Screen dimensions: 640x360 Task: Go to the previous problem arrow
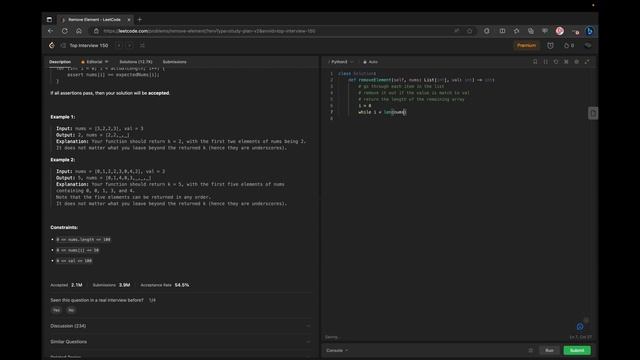[119, 45]
